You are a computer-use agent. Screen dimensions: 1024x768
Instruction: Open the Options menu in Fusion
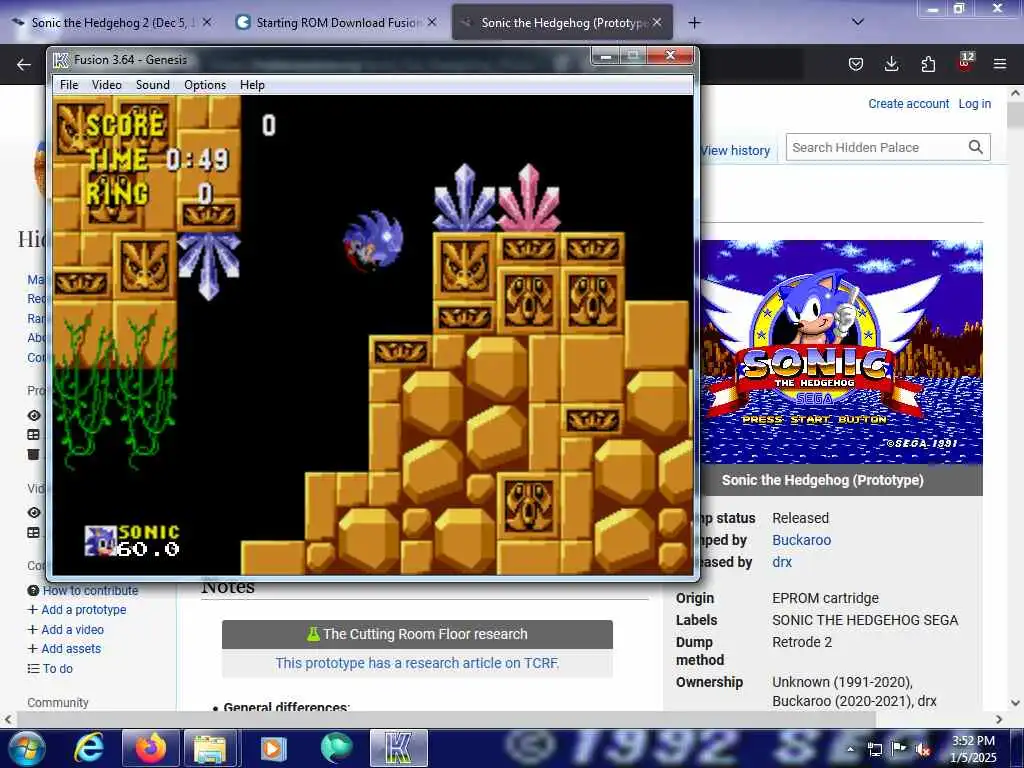(205, 85)
